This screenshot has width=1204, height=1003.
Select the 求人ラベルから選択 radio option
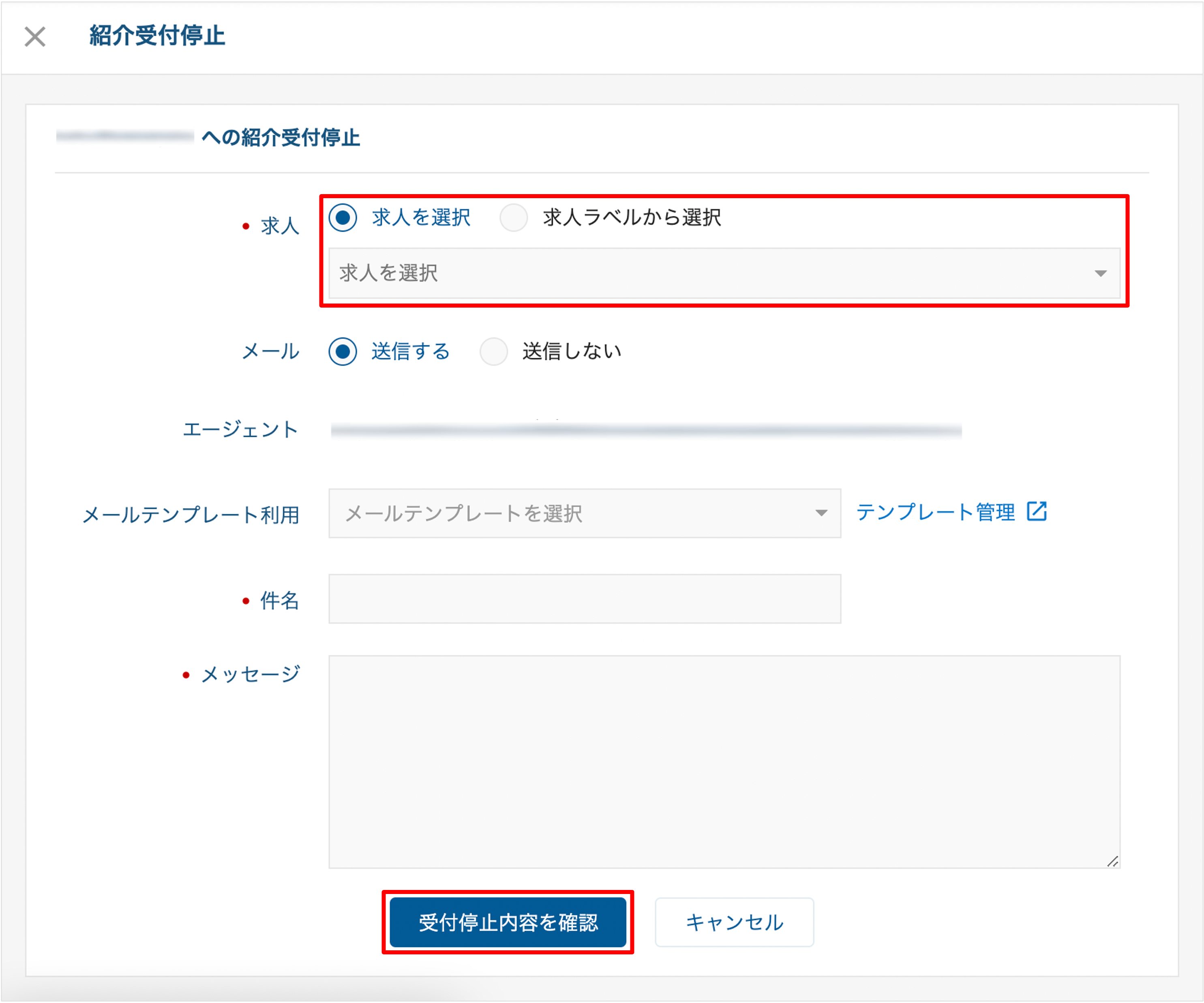pyautogui.click(x=514, y=218)
